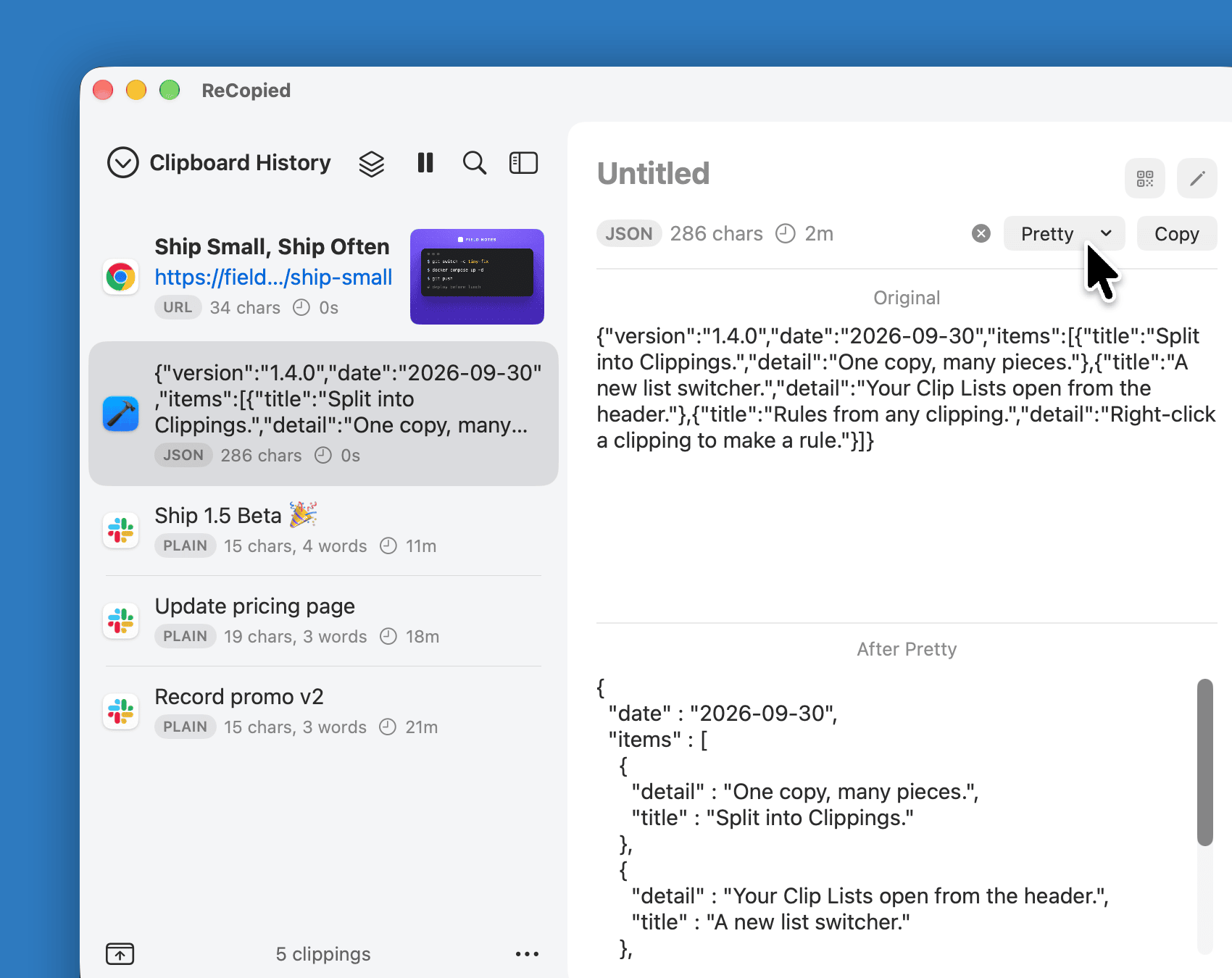Click the JSON badge in detail pane
The width and height of the screenshot is (1232, 978).
click(x=629, y=233)
